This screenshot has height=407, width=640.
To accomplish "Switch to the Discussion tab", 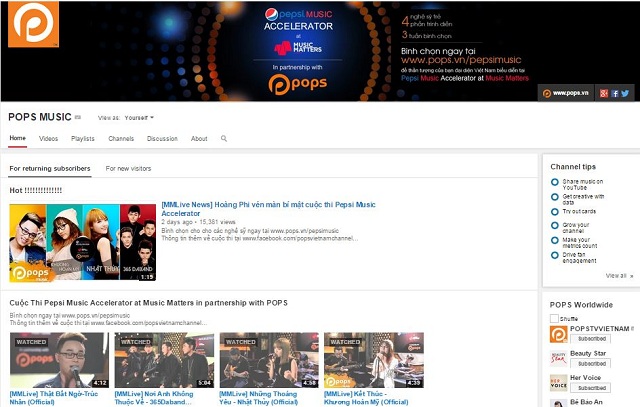I will [x=162, y=138].
